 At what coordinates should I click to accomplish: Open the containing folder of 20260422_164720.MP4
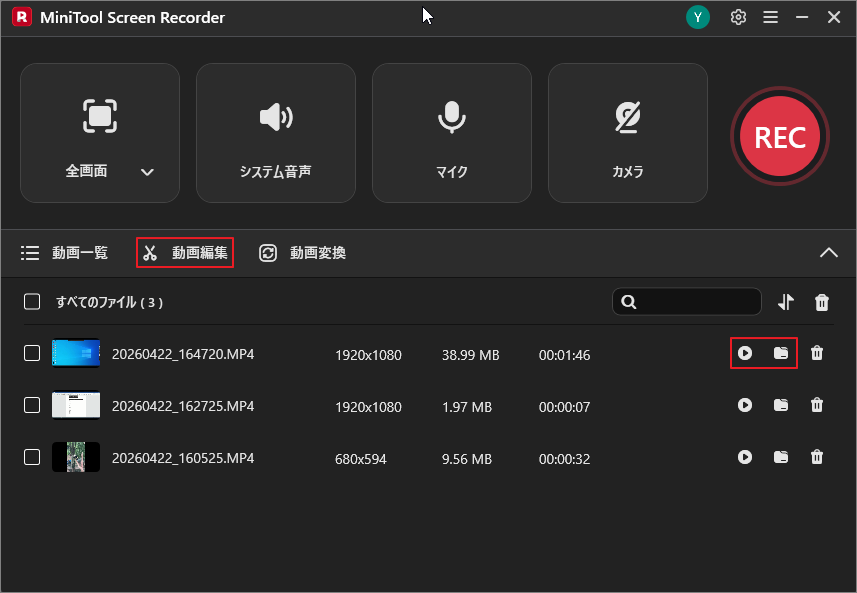tap(781, 353)
